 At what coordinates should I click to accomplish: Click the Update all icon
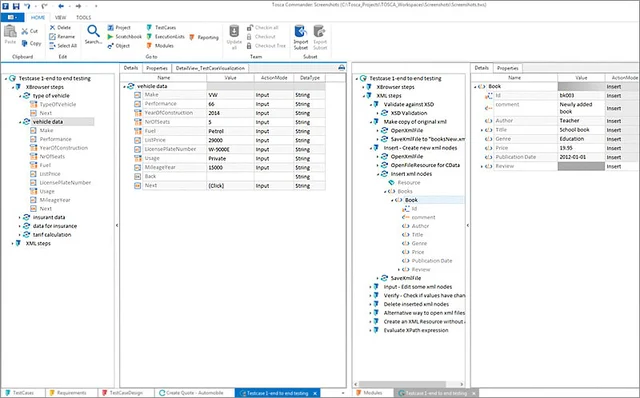point(234,31)
